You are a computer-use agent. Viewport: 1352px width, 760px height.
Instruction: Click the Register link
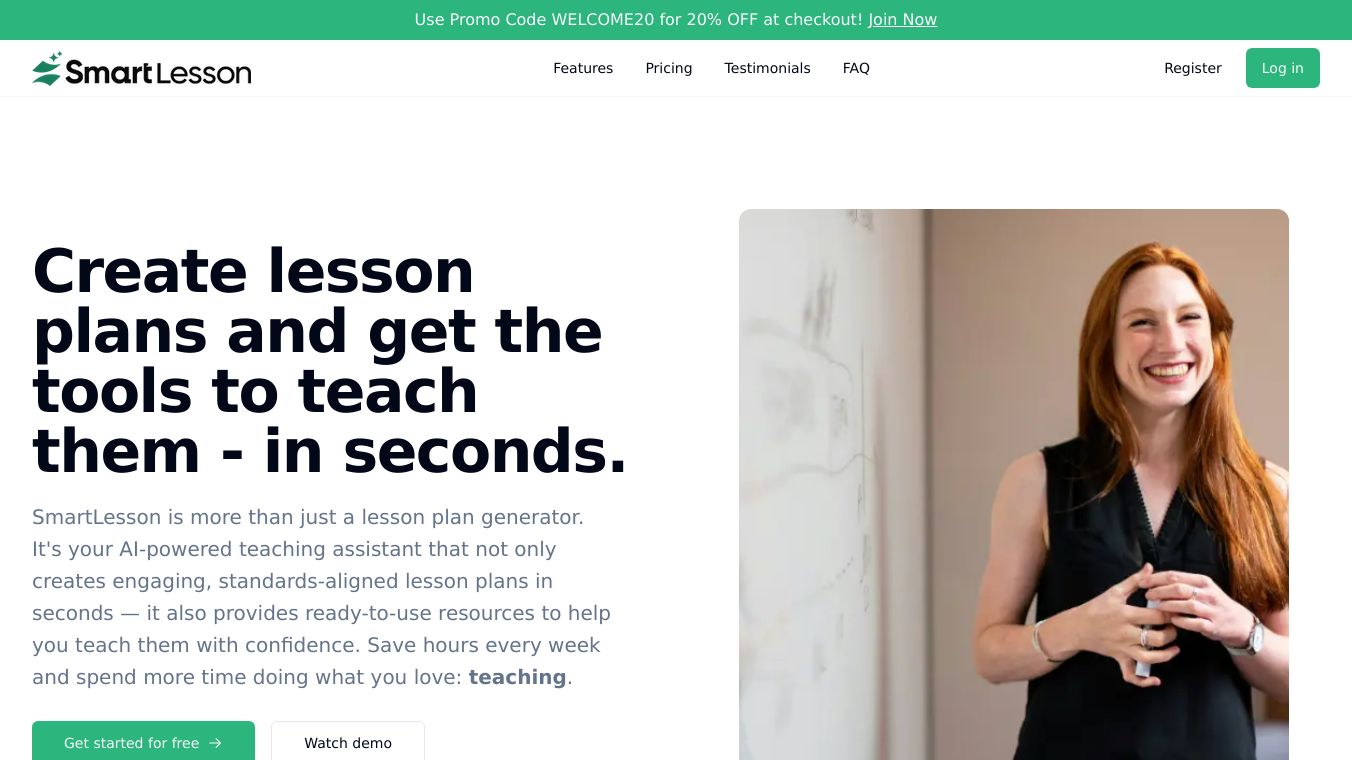pos(1193,68)
